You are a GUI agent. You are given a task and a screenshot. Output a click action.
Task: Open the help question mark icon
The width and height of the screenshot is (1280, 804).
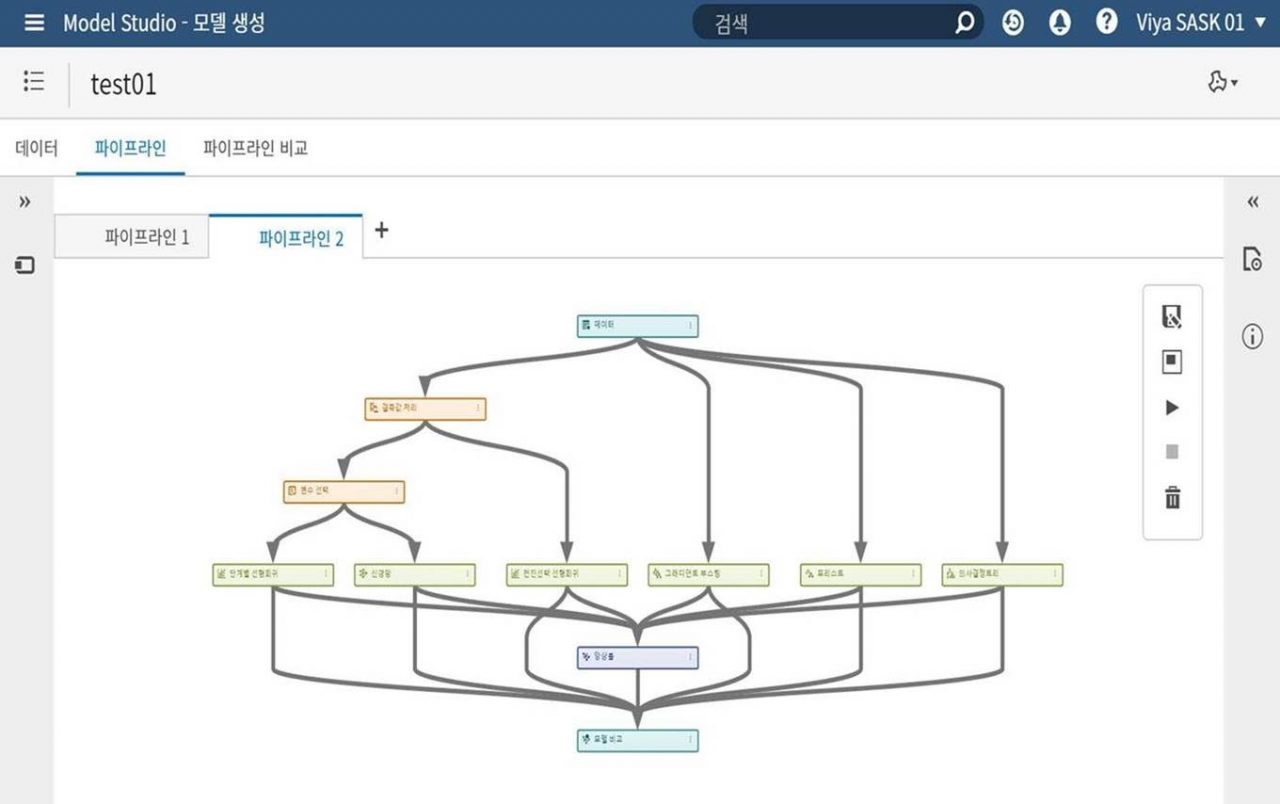pyautogui.click(x=1106, y=22)
